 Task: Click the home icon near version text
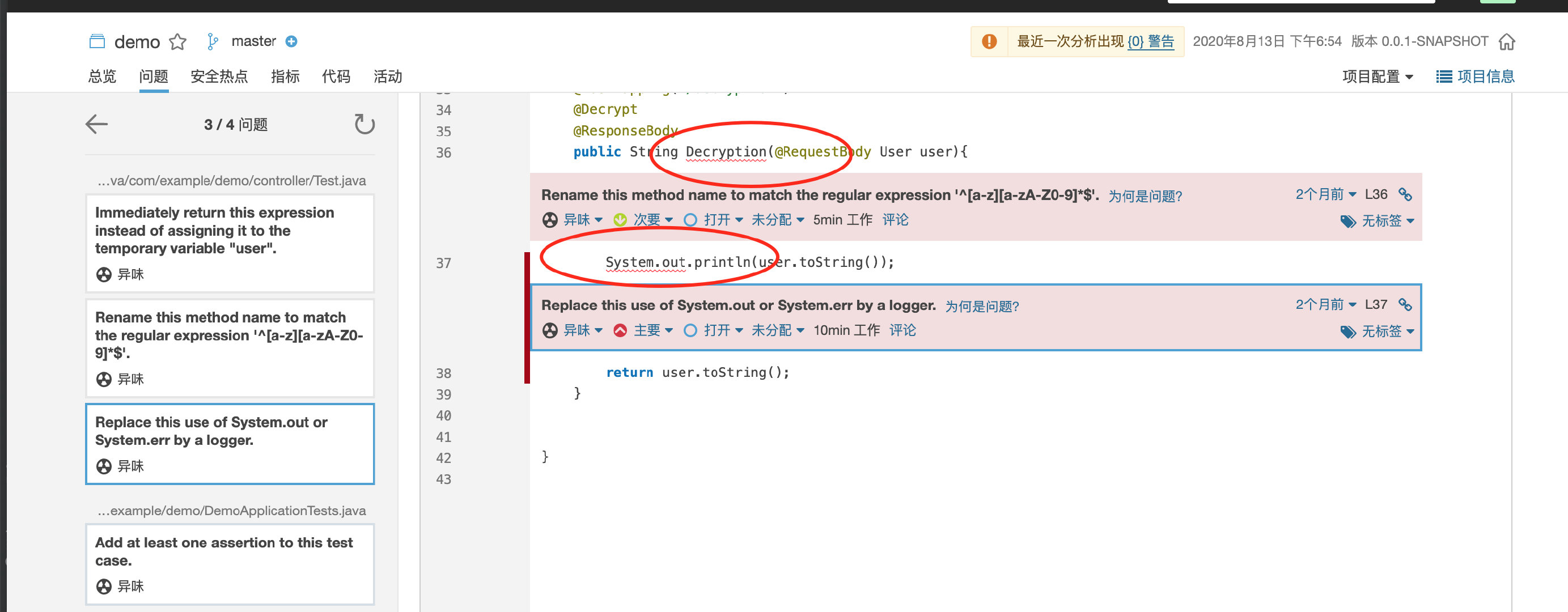(1507, 41)
